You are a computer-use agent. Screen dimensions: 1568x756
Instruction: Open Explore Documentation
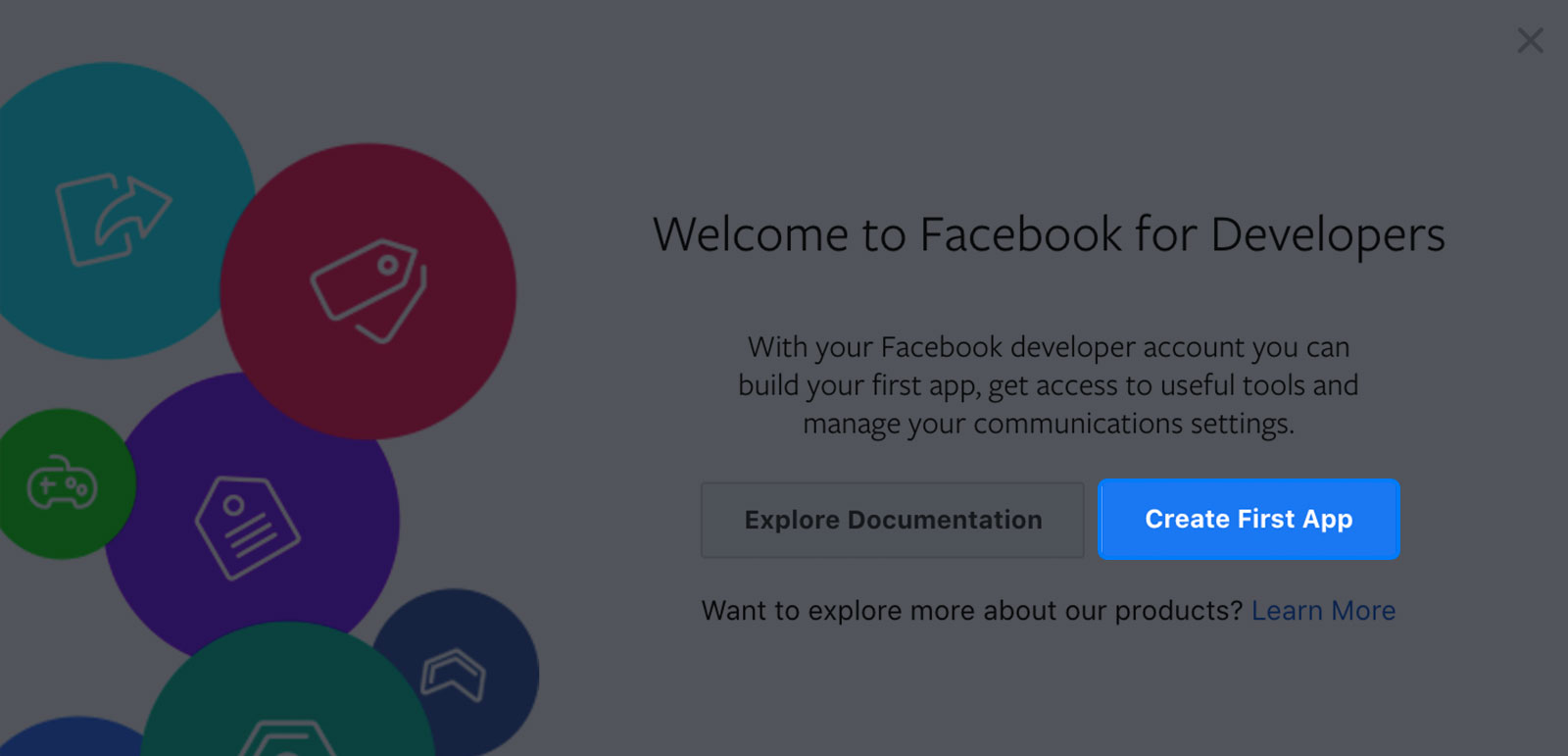coord(893,520)
